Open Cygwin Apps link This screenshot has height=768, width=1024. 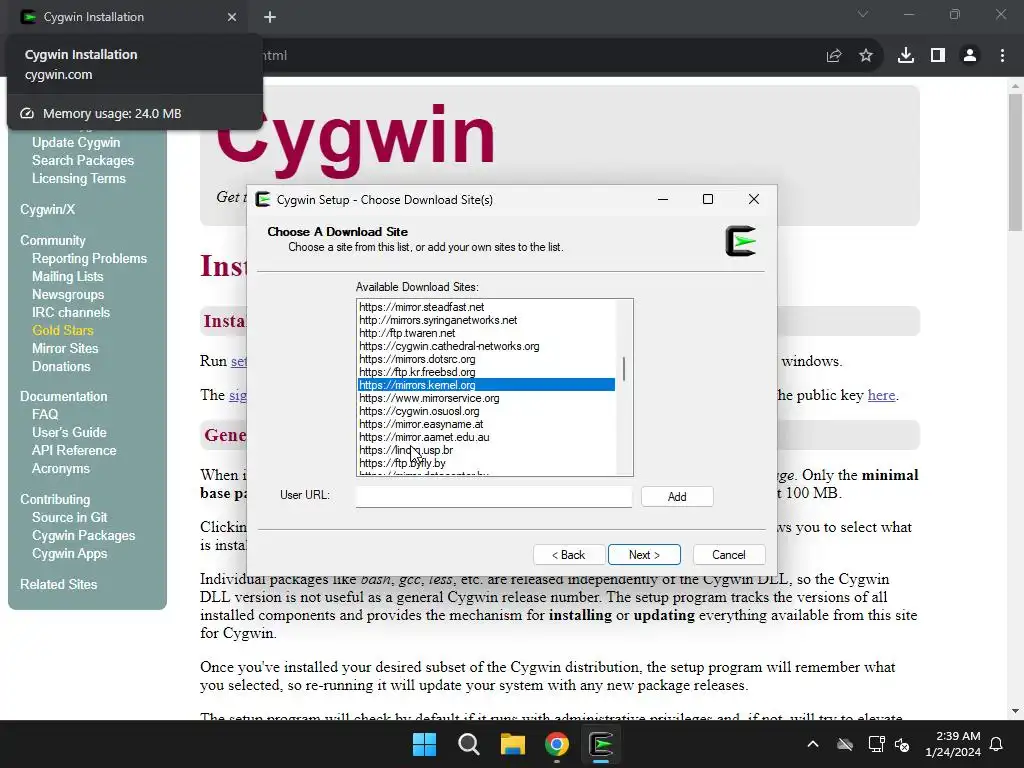70,553
